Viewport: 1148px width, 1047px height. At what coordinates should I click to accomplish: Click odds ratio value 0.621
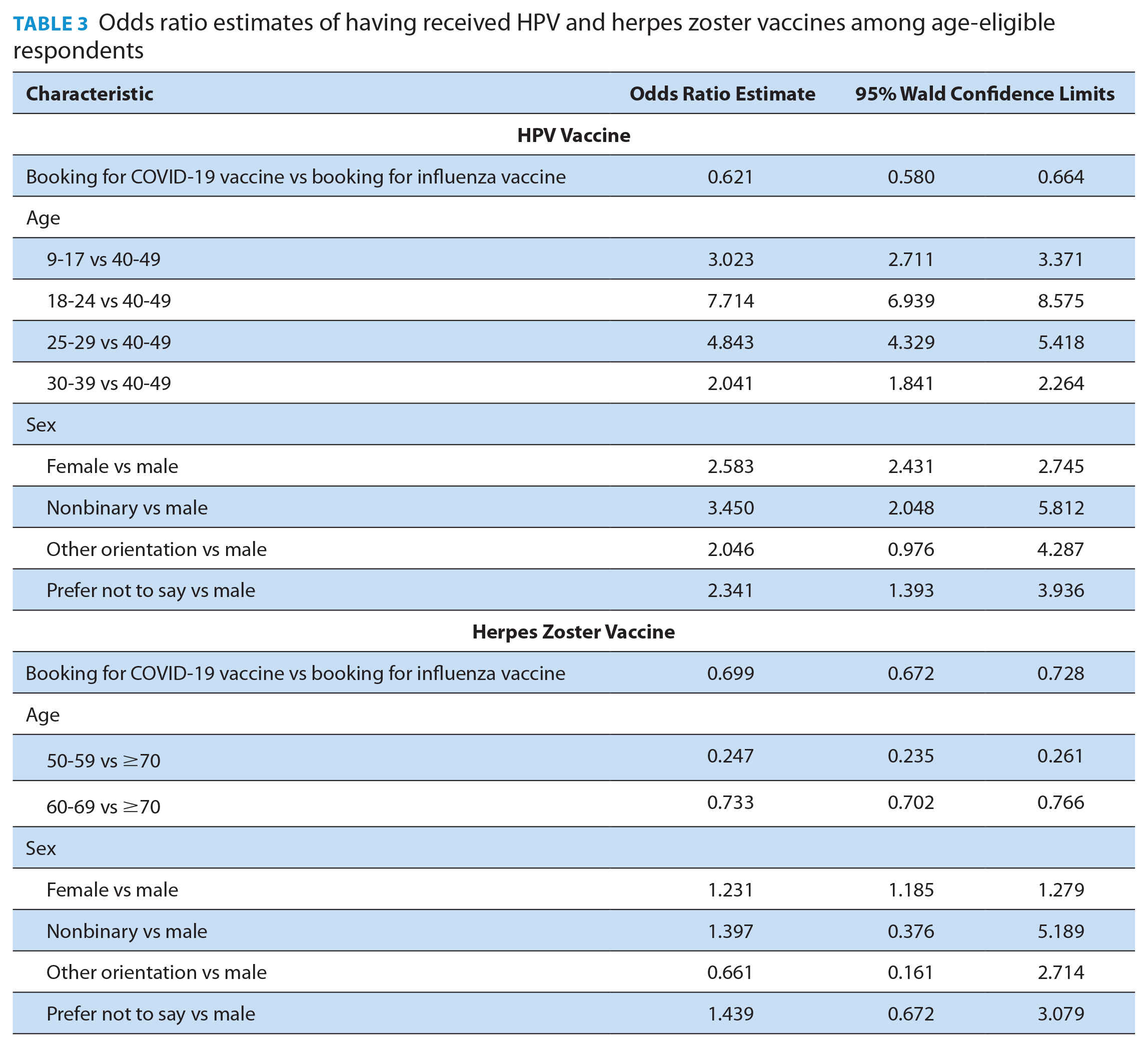[x=731, y=176]
